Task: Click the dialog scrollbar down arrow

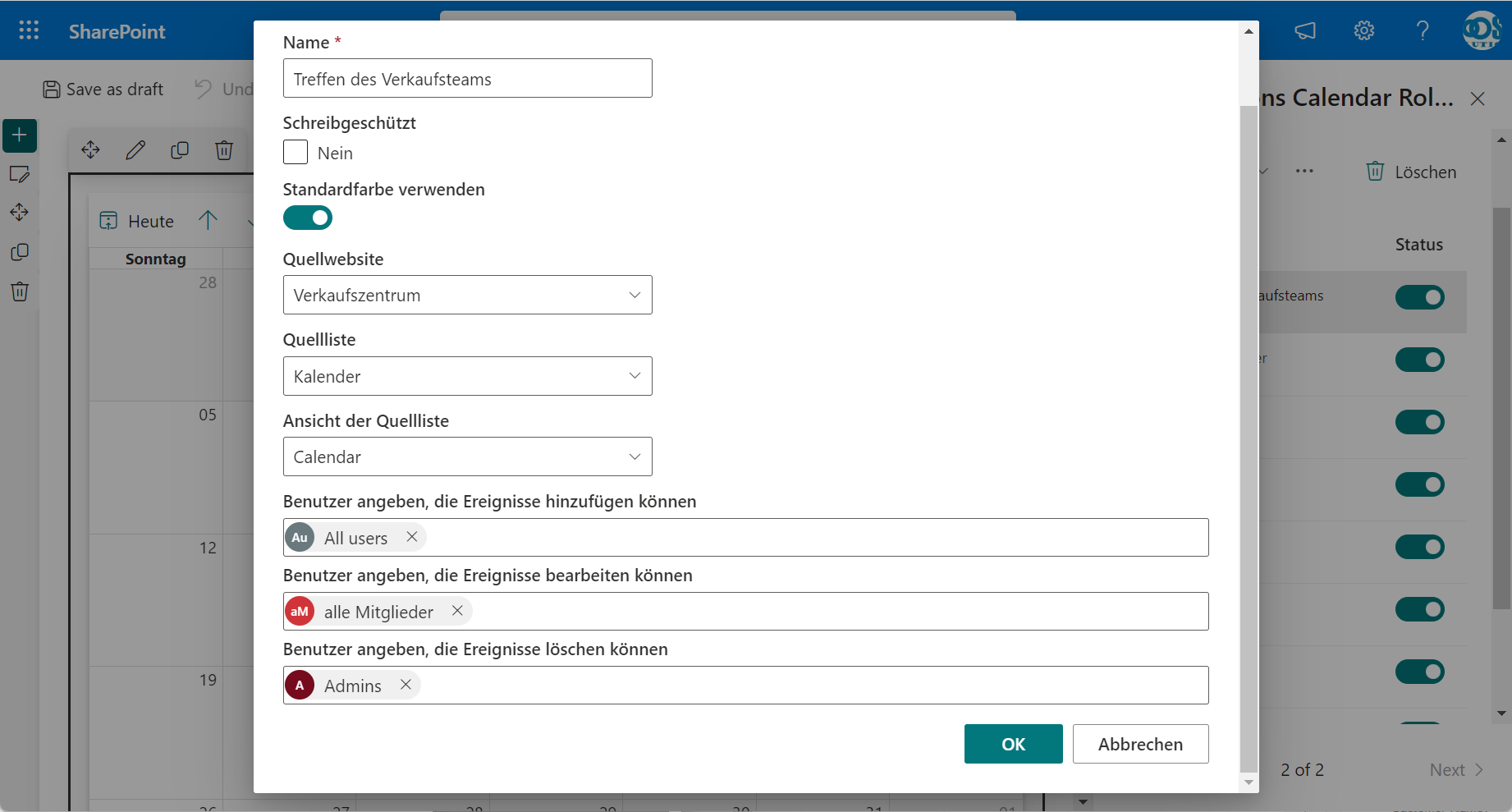Action: [1249, 783]
